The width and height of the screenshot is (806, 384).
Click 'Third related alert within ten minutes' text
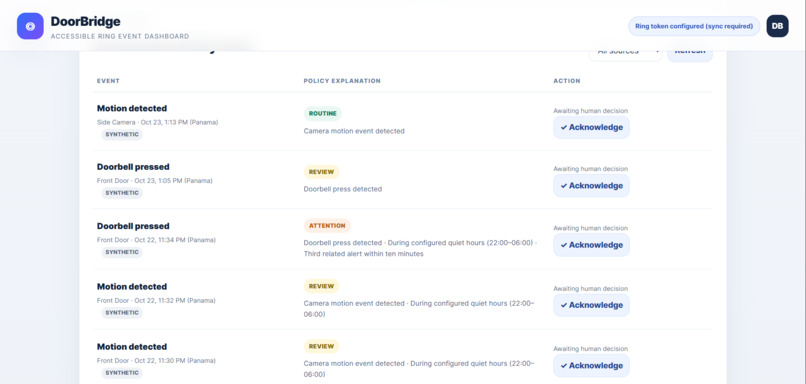pos(363,254)
